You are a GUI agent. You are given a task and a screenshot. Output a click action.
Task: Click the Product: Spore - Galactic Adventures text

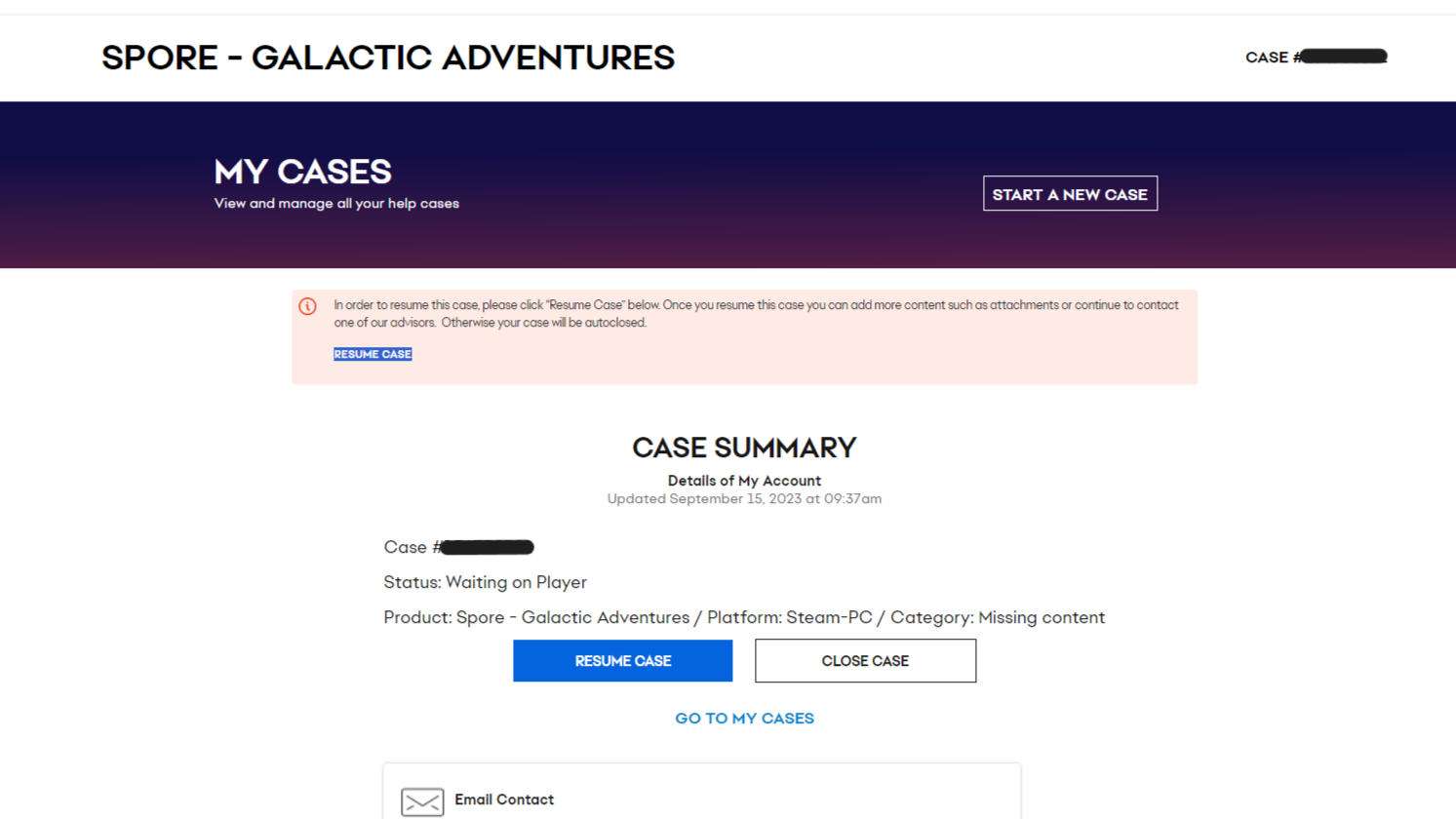[536, 617]
